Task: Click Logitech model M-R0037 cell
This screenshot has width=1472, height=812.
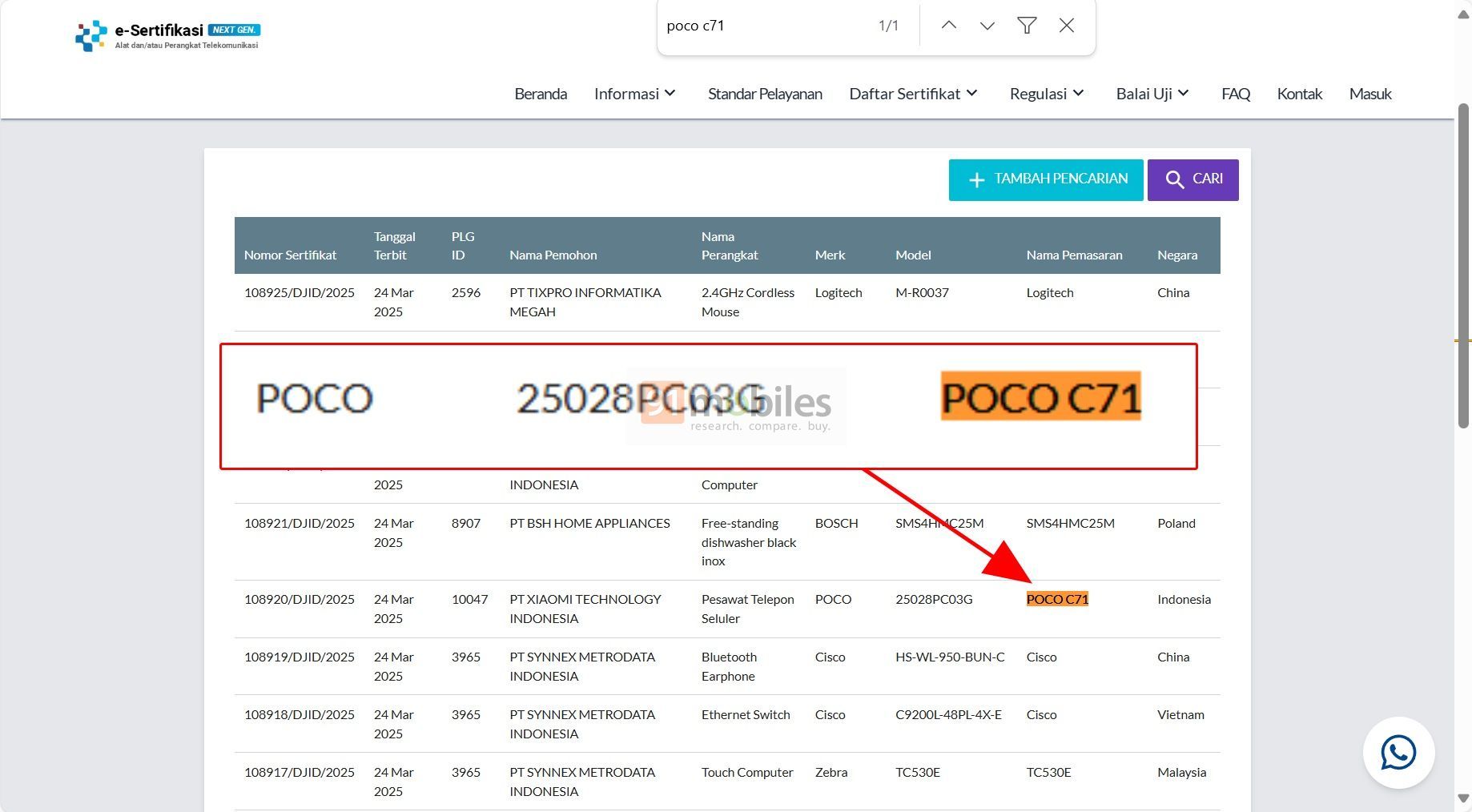Action: point(922,292)
